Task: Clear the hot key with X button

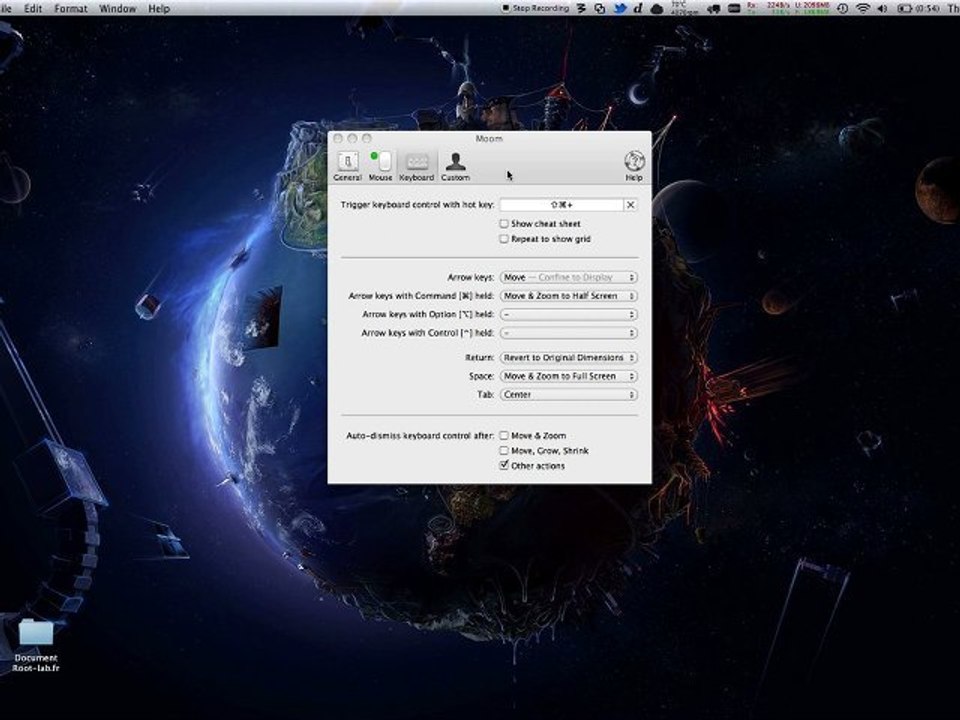Action: [630, 205]
